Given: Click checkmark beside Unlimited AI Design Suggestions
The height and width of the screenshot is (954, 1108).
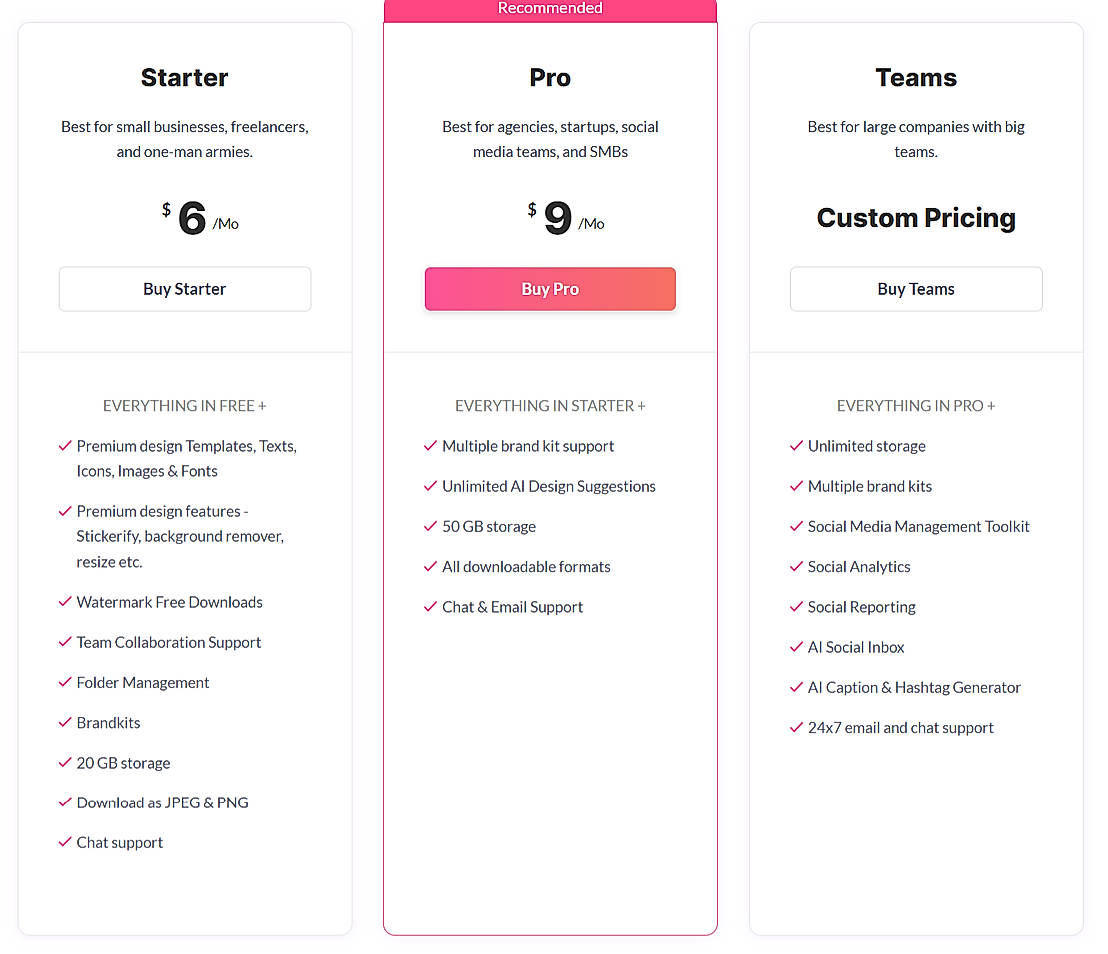Looking at the screenshot, I should (x=431, y=486).
